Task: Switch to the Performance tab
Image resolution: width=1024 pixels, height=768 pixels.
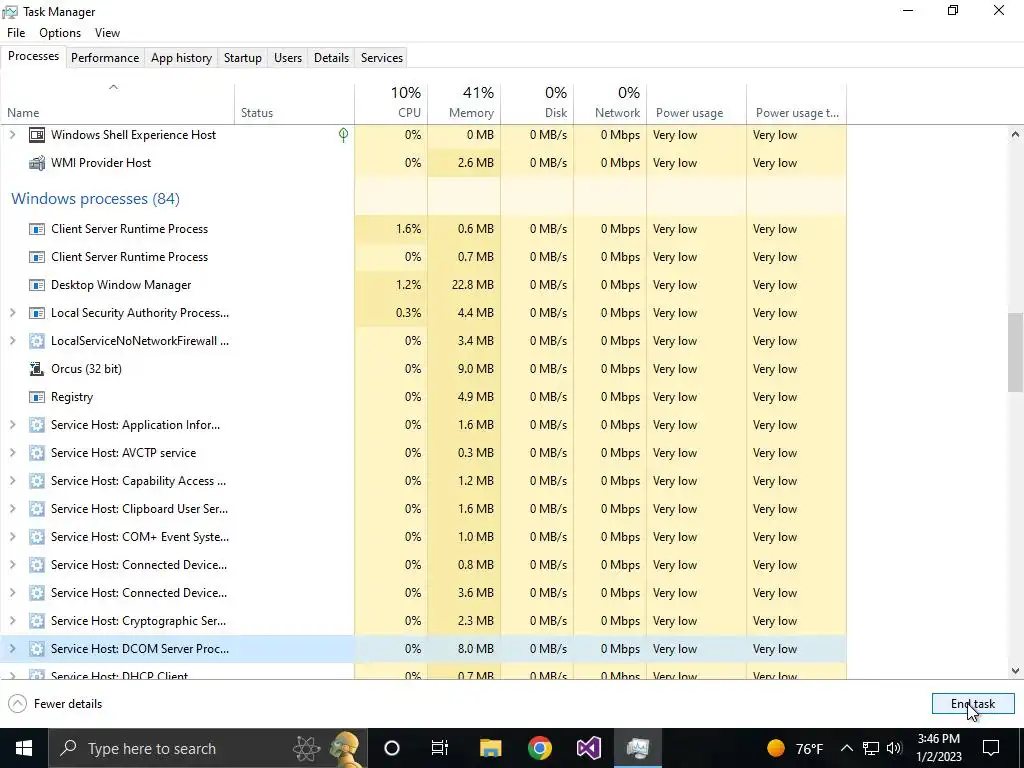Action: 105,58
